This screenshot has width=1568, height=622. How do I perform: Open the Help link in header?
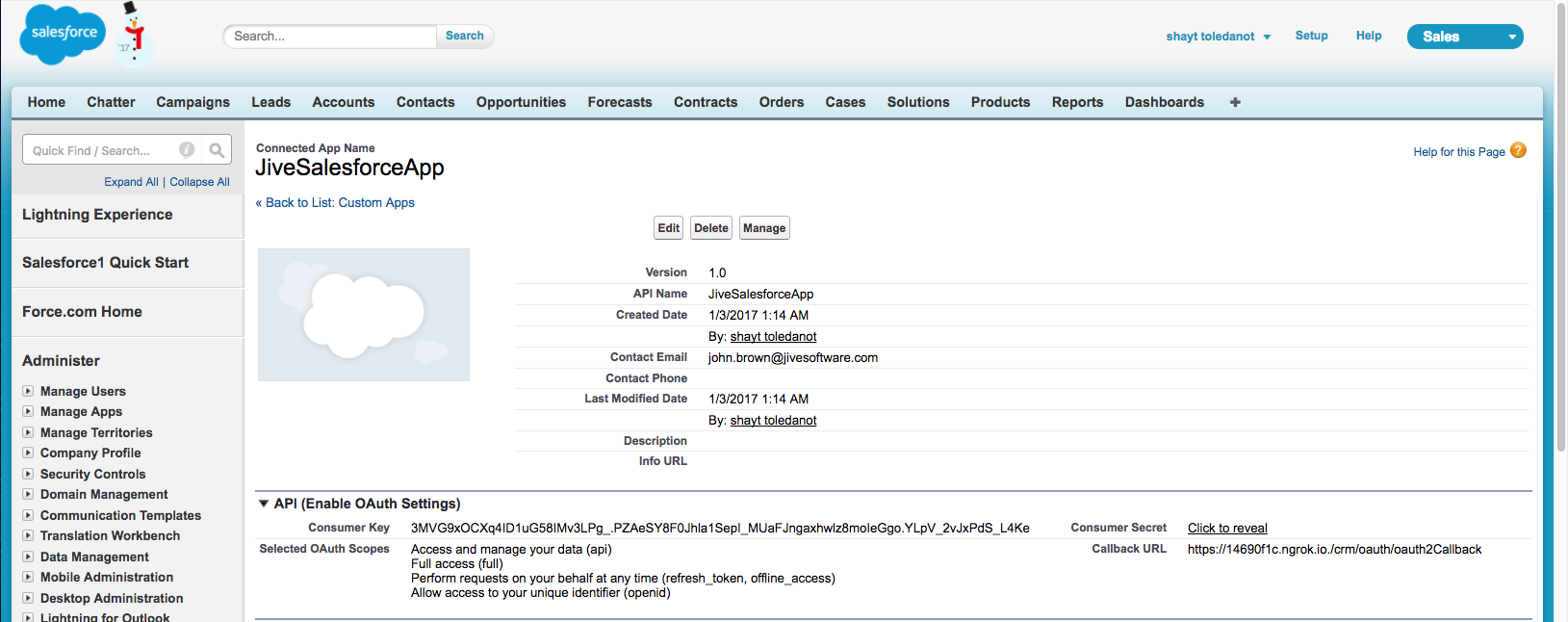(1369, 36)
